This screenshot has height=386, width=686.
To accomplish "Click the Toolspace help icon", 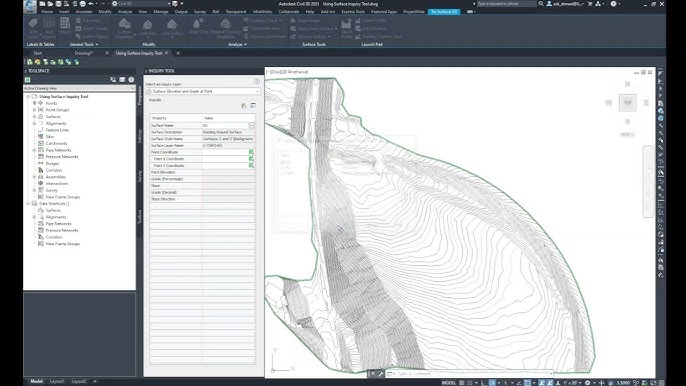I will click(x=131, y=80).
